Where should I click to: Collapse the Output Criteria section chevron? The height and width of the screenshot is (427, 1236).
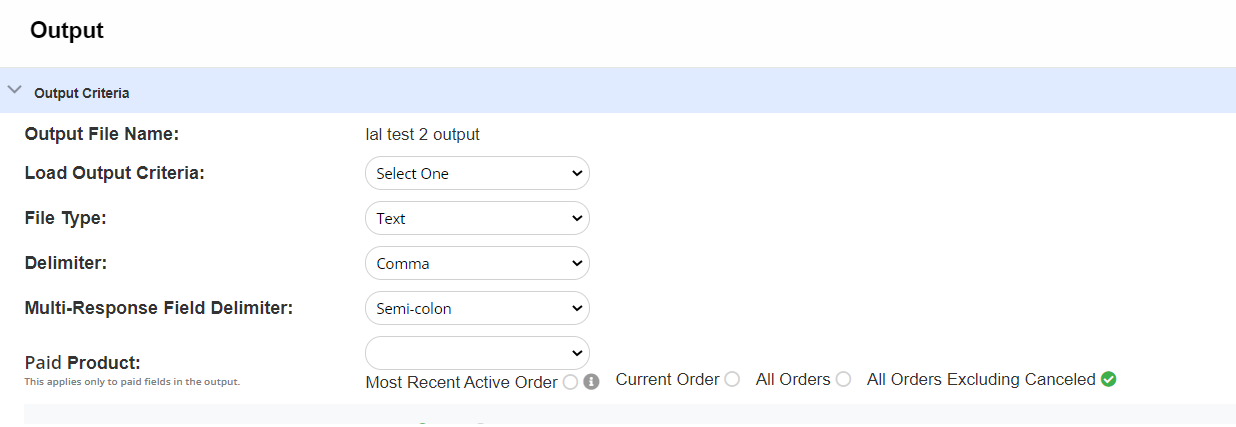pos(14,90)
